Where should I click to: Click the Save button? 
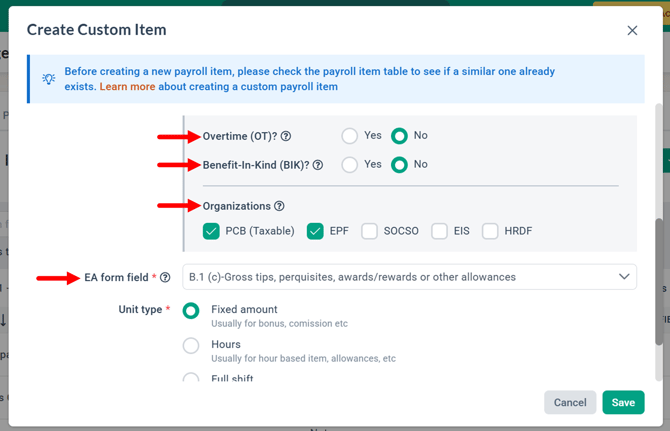pos(623,402)
